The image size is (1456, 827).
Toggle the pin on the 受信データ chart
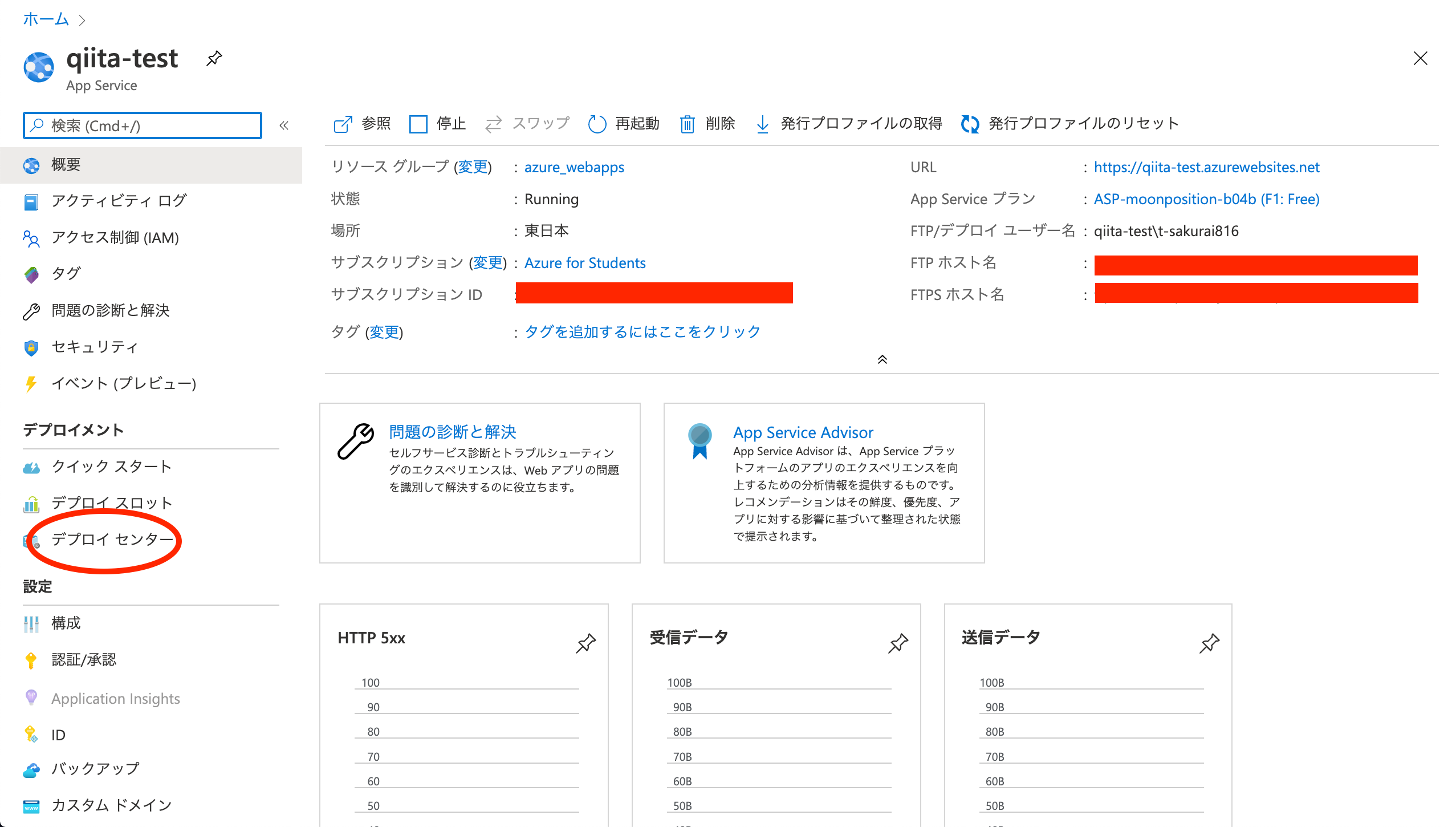(x=897, y=643)
